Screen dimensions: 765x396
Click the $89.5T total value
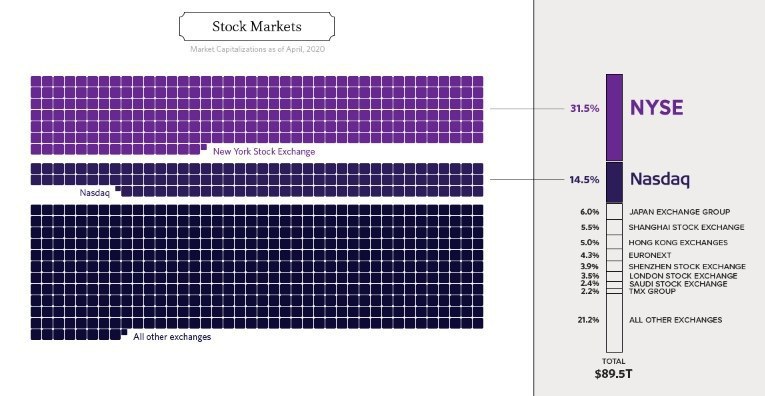(613, 374)
